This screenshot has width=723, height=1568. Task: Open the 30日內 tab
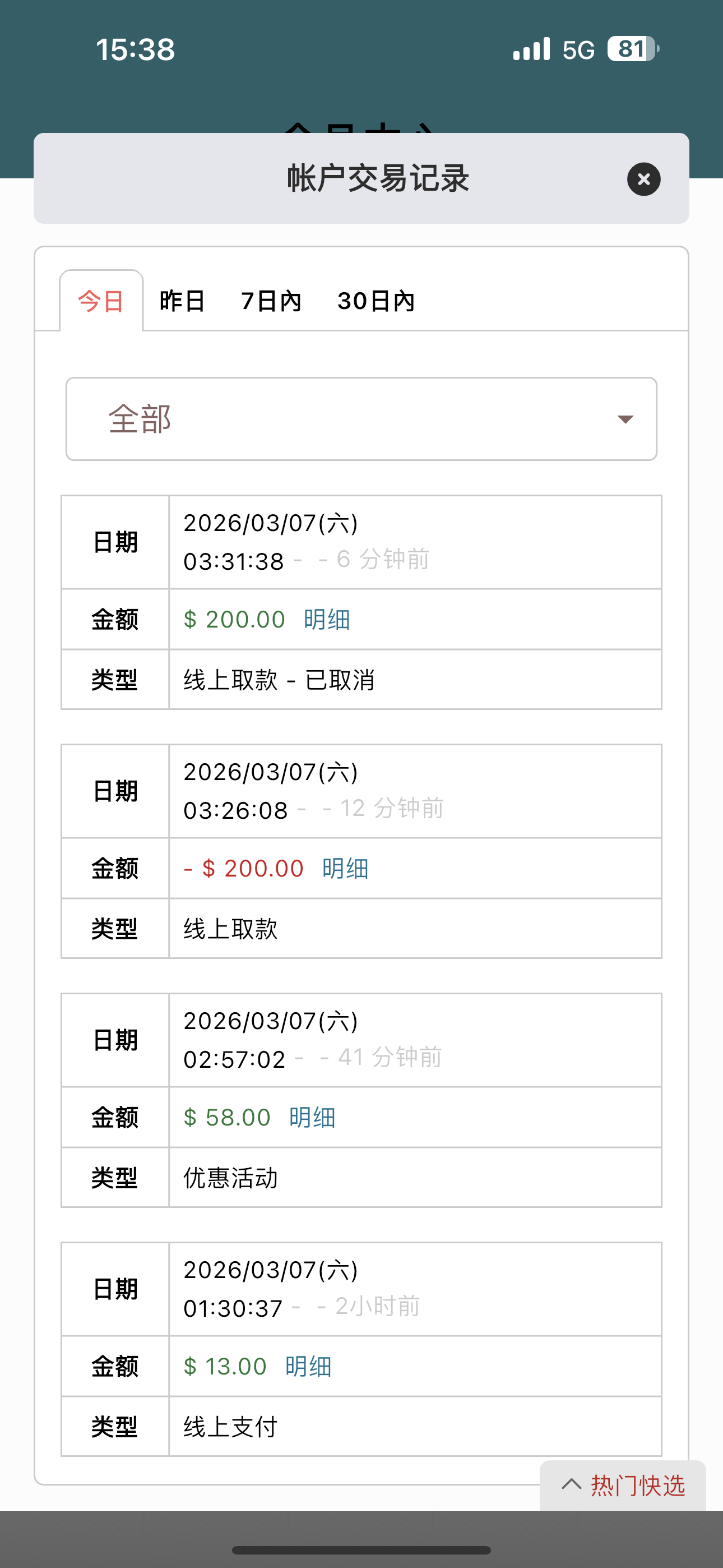click(x=376, y=301)
